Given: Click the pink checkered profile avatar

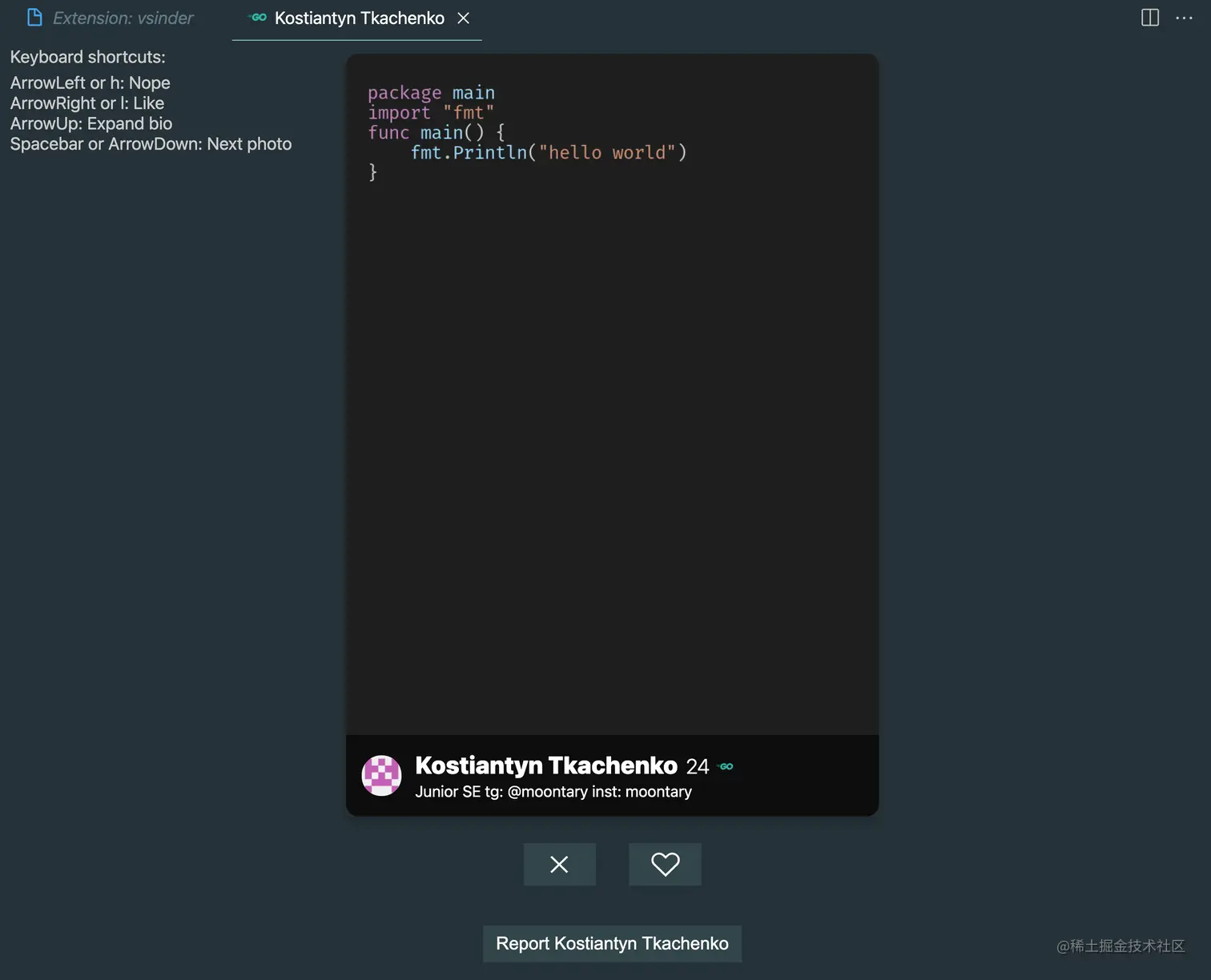Looking at the screenshot, I should pyautogui.click(x=382, y=775).
